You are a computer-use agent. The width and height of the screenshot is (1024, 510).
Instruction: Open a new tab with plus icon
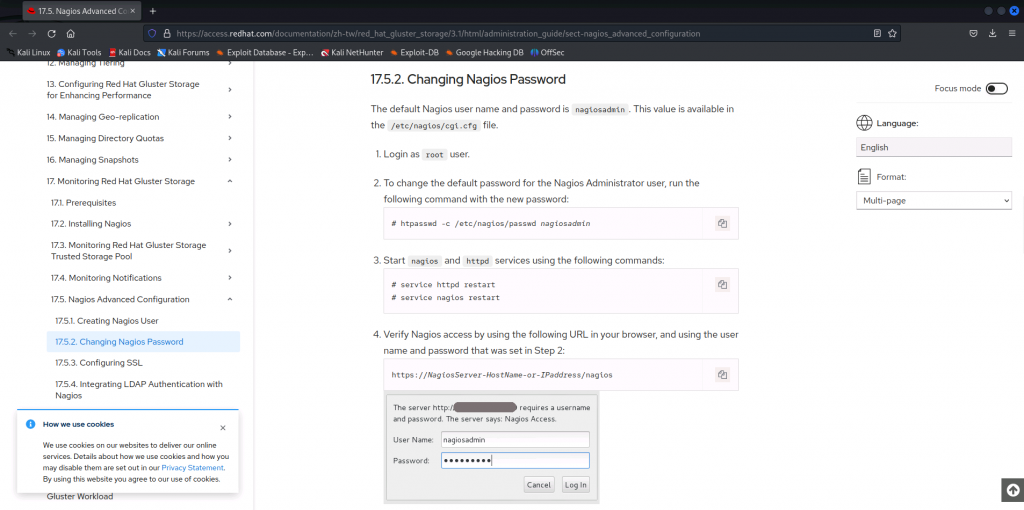153,11
